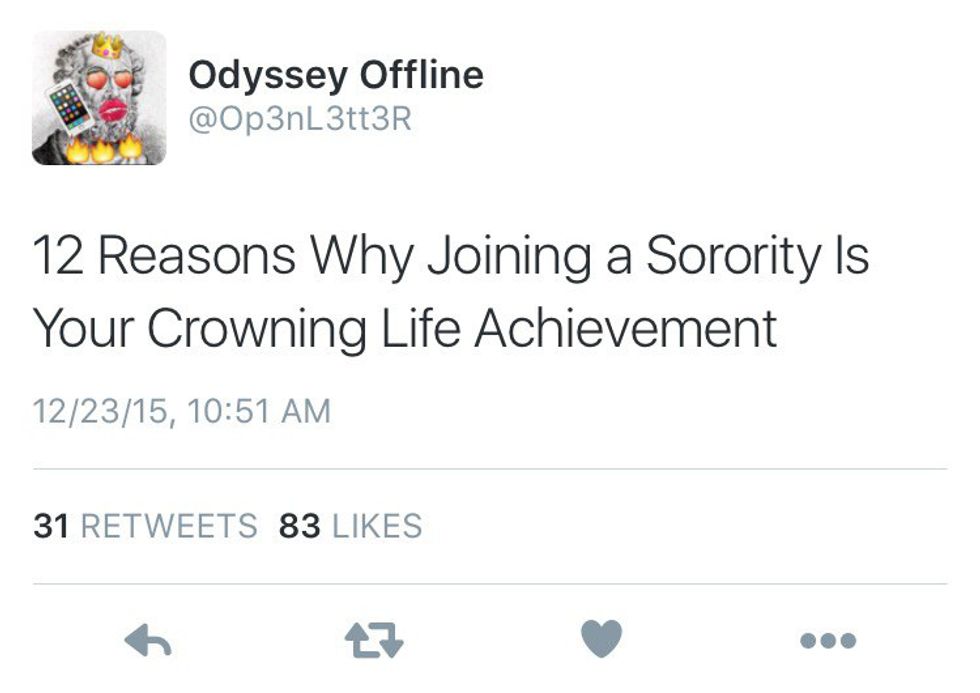Reply to the Odyssey Offline tweet

coord(147,640)
